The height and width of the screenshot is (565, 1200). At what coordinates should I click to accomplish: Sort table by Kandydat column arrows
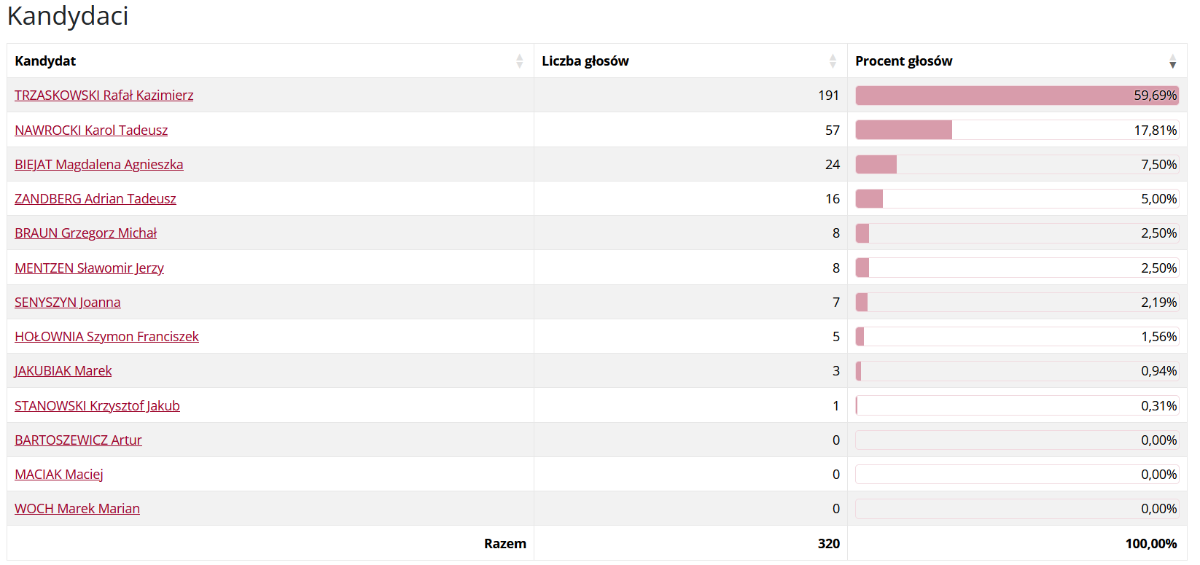point(519,62)
